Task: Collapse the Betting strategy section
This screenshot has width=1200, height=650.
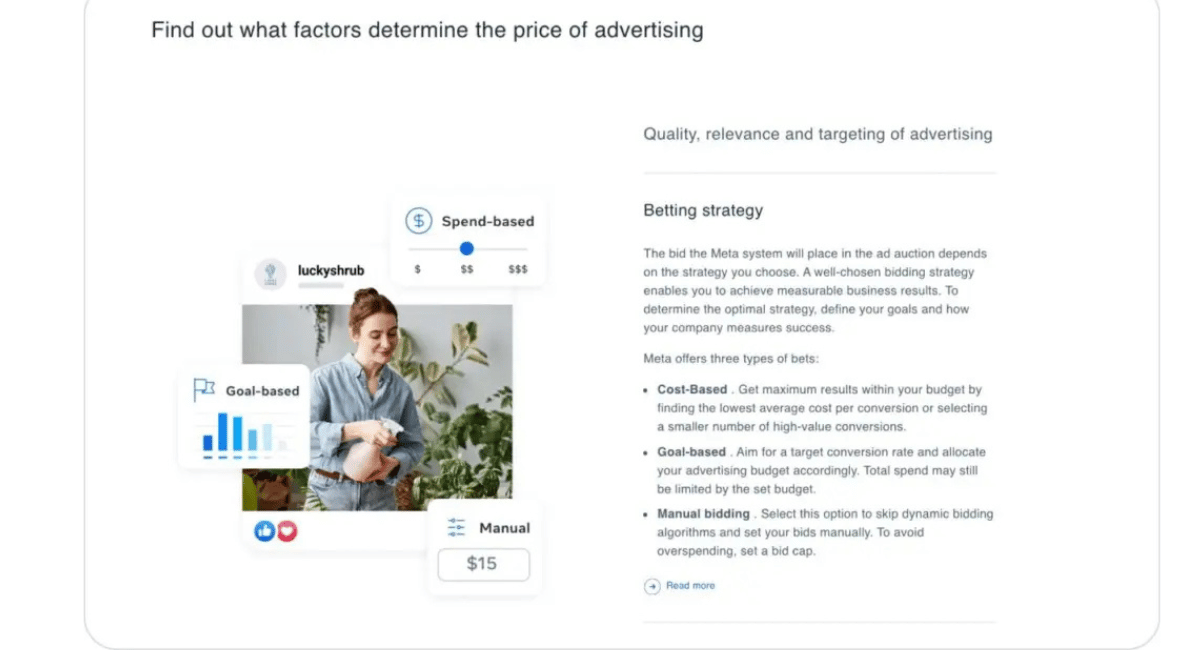Action: [703, 211]
